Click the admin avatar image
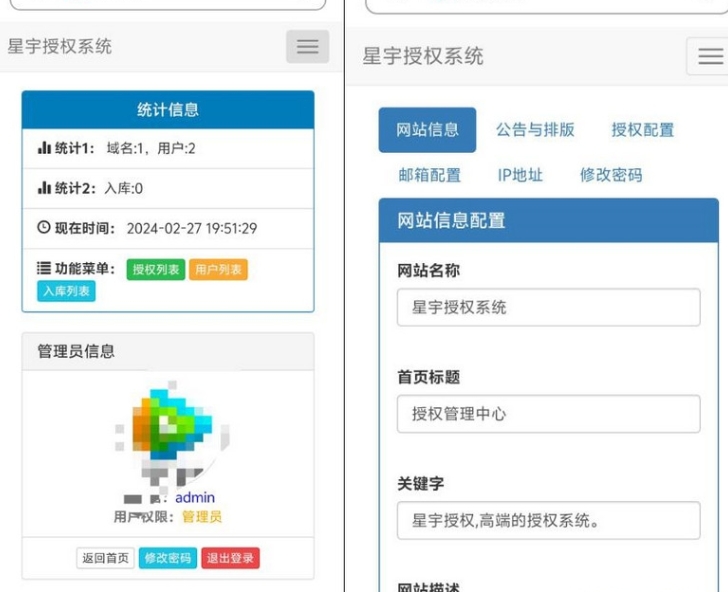 (172, 432)
